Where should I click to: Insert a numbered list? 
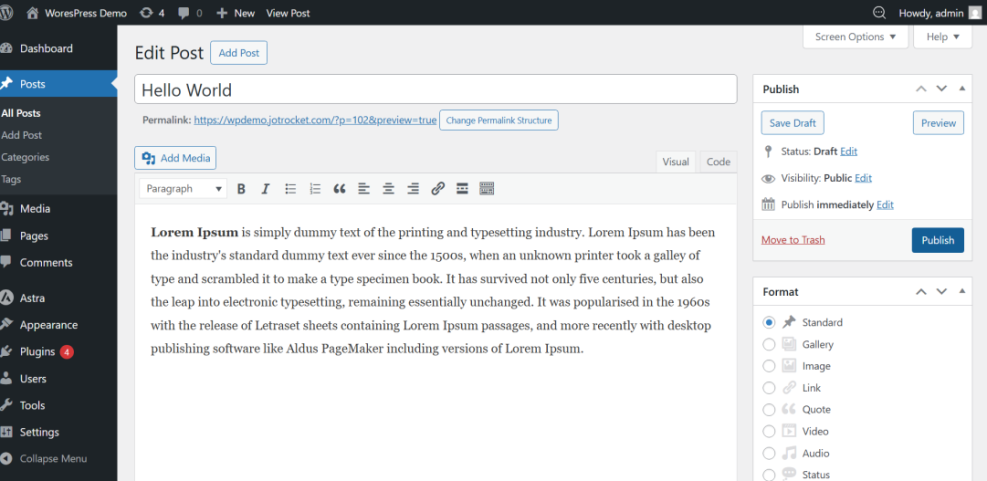315,188
